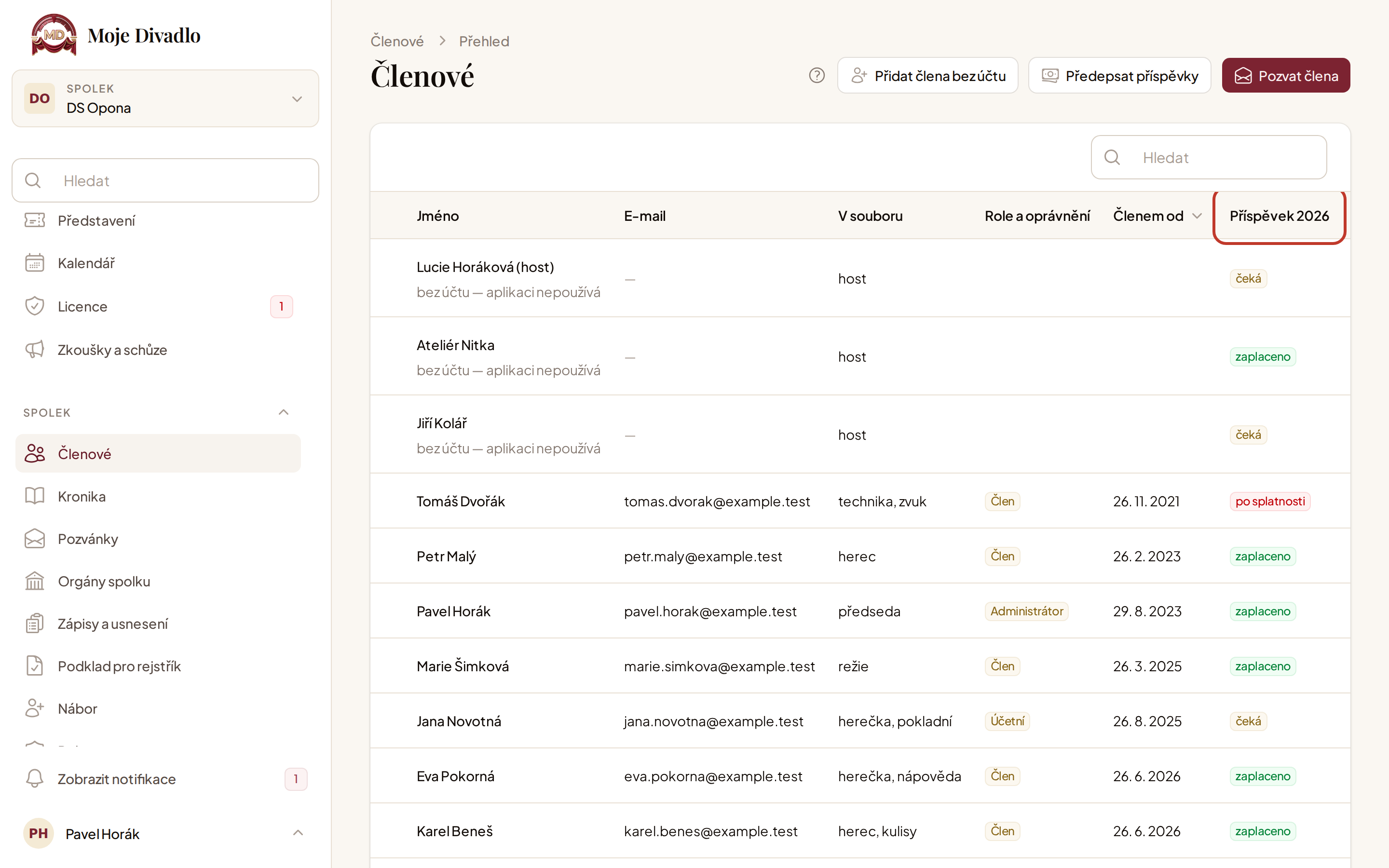Click Administrátor badge for Pavel Horák
Viewport: 1389px width, 868px height.
click(x=1026, y=611)
